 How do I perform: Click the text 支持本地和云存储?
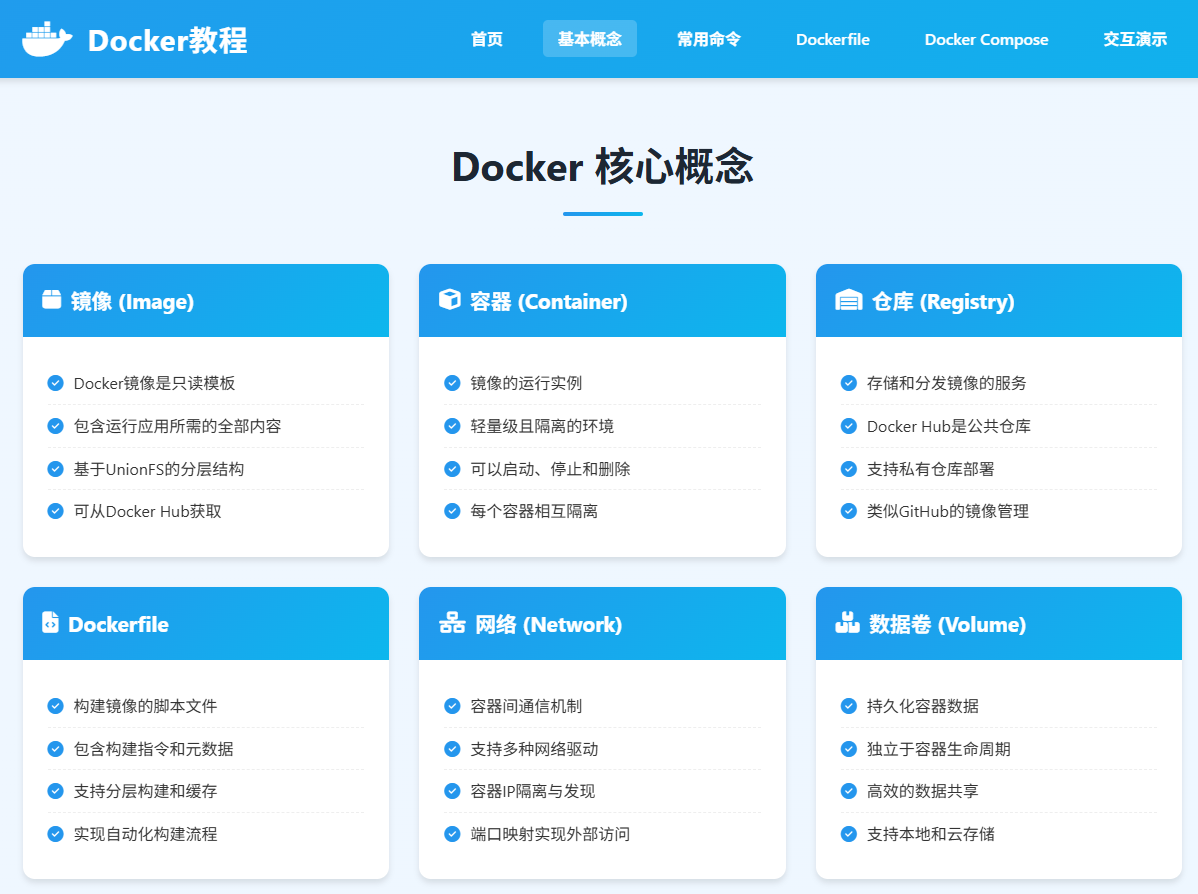coord(931,834)
